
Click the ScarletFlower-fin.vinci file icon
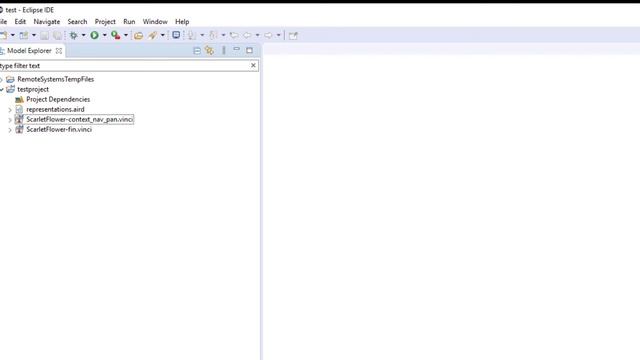[19, 129]
